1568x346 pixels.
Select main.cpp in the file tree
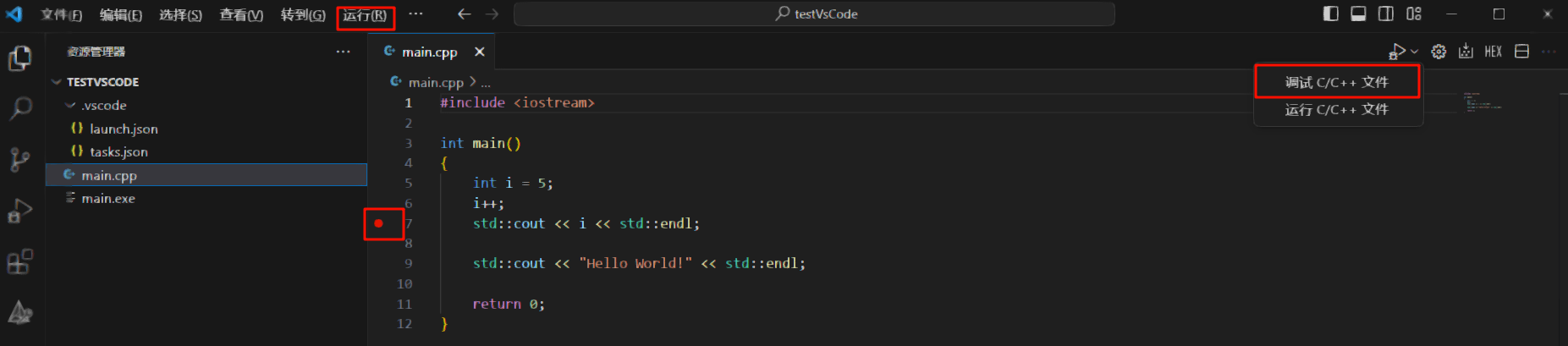206,175
